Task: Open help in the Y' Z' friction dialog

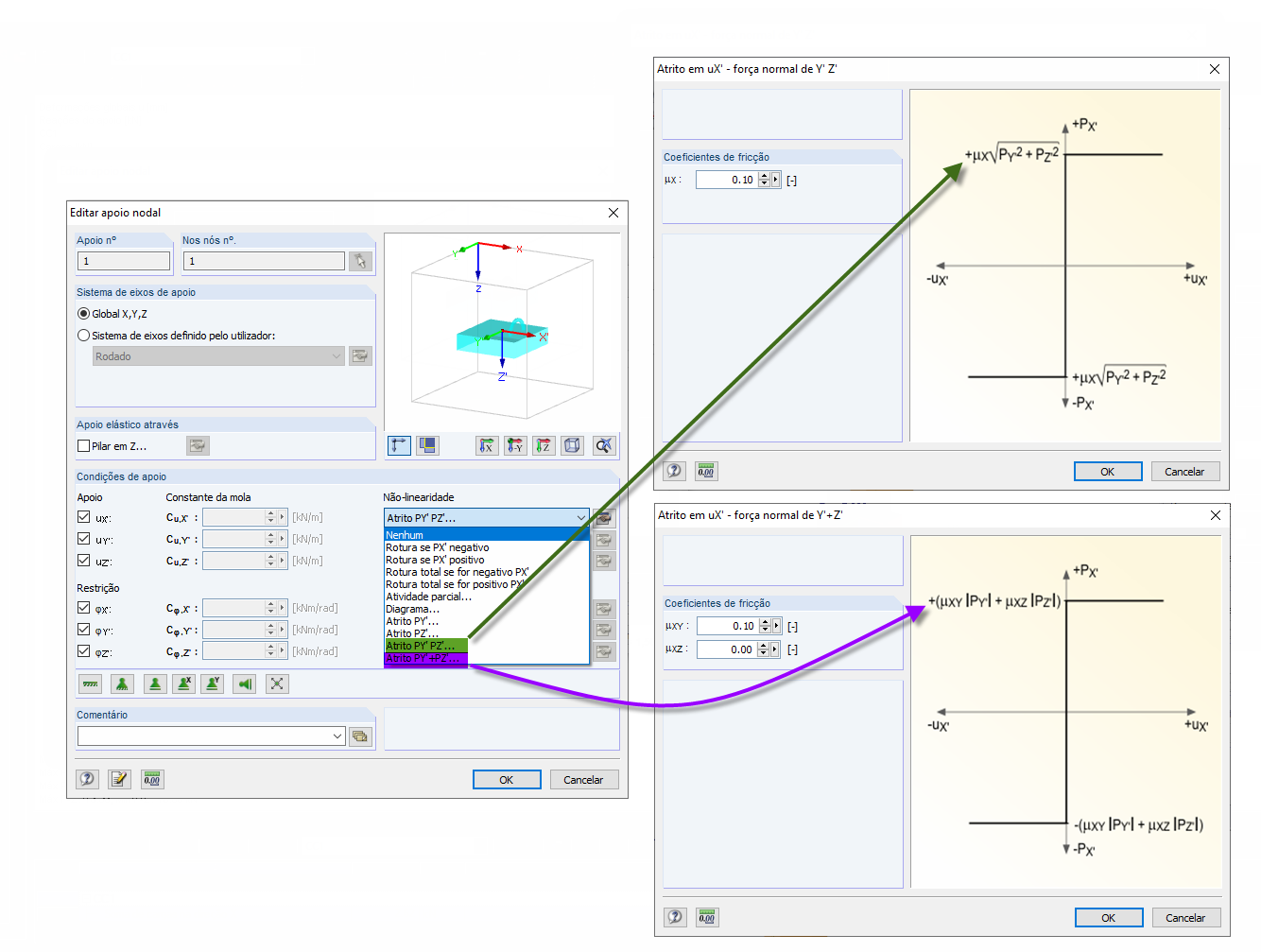Action: point(674,471)
